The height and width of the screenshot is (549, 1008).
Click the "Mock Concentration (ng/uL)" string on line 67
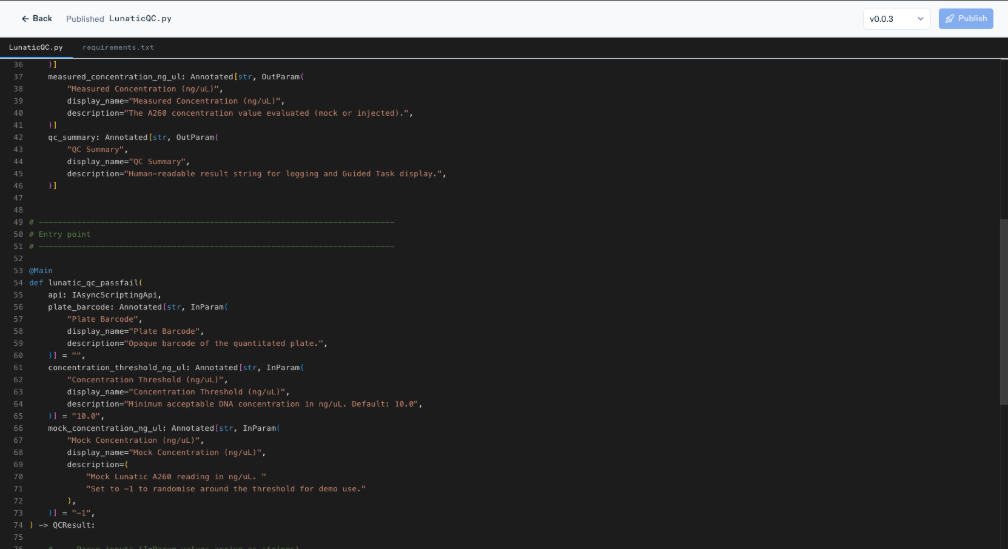coord(136,440)
